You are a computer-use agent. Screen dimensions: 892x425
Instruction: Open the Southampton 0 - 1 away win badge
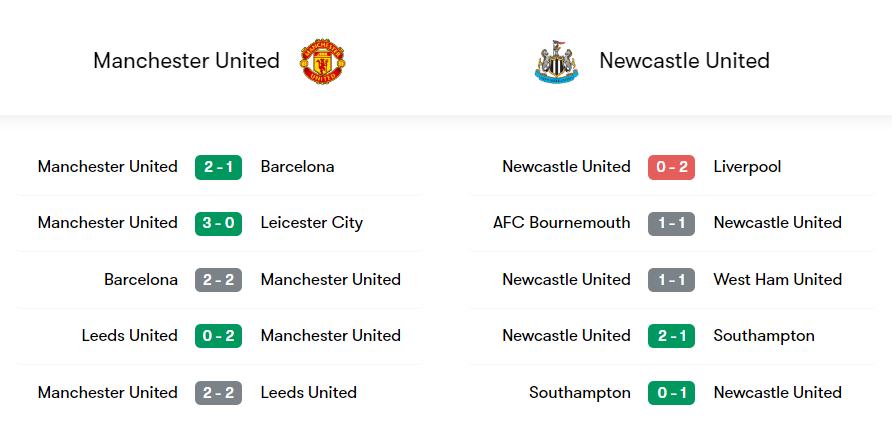(x=671, y=393)
